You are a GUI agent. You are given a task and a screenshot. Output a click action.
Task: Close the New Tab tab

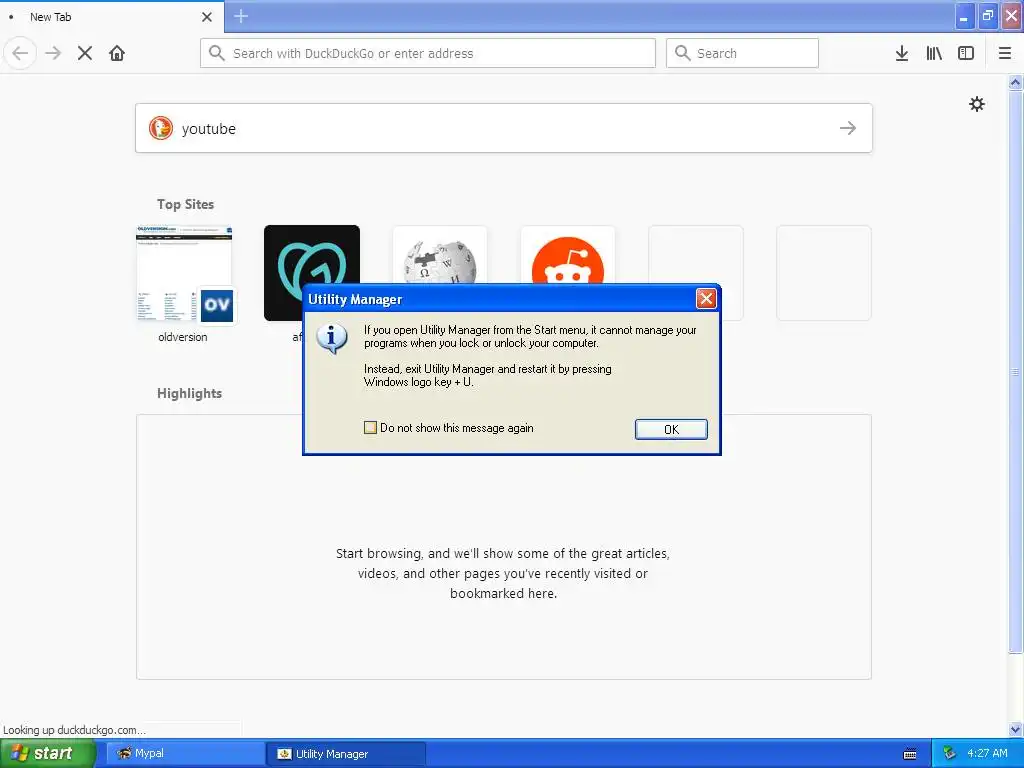click(x=207, y=17)
